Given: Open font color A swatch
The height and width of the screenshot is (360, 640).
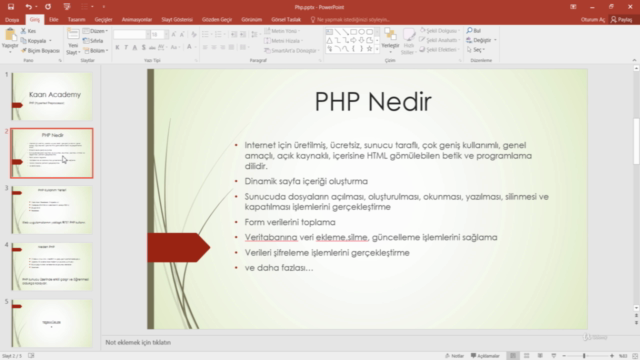Looking at the screenshot, I should tap(189, 47).
